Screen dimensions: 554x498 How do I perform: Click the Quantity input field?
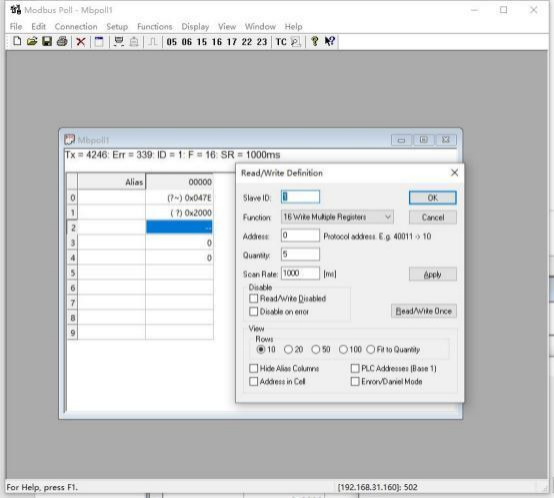point(300,254)
